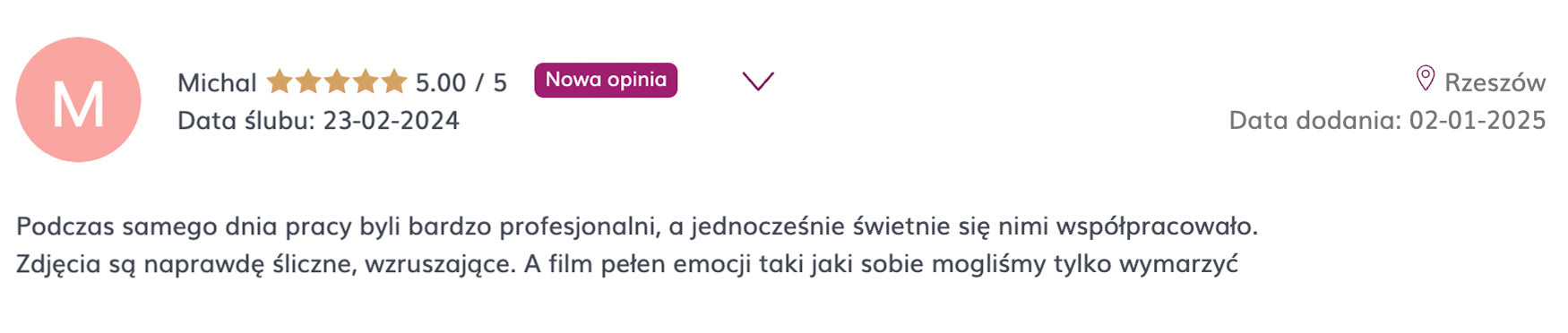The height and width of the screenshot is (333, 1568).
Task: Click the Rzeszów location label
Action: [x=1495, y=82]
